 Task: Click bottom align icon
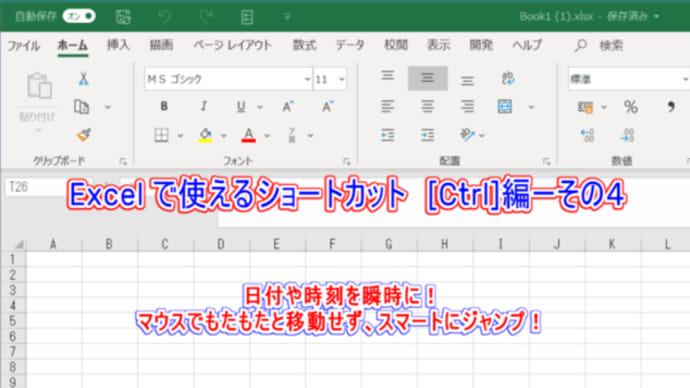tap(467, 81)
